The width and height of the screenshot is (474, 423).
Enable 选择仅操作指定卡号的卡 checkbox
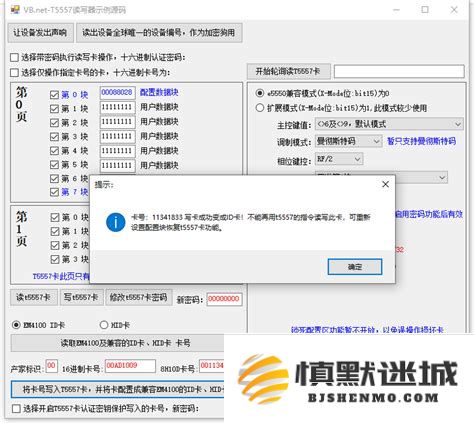[14, 72]
